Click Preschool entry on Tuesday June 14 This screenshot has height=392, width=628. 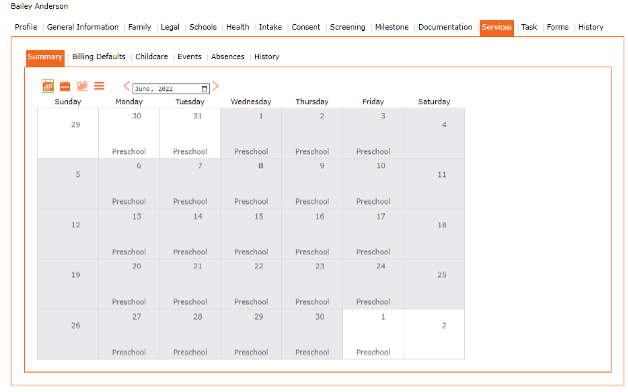point(190,252)
